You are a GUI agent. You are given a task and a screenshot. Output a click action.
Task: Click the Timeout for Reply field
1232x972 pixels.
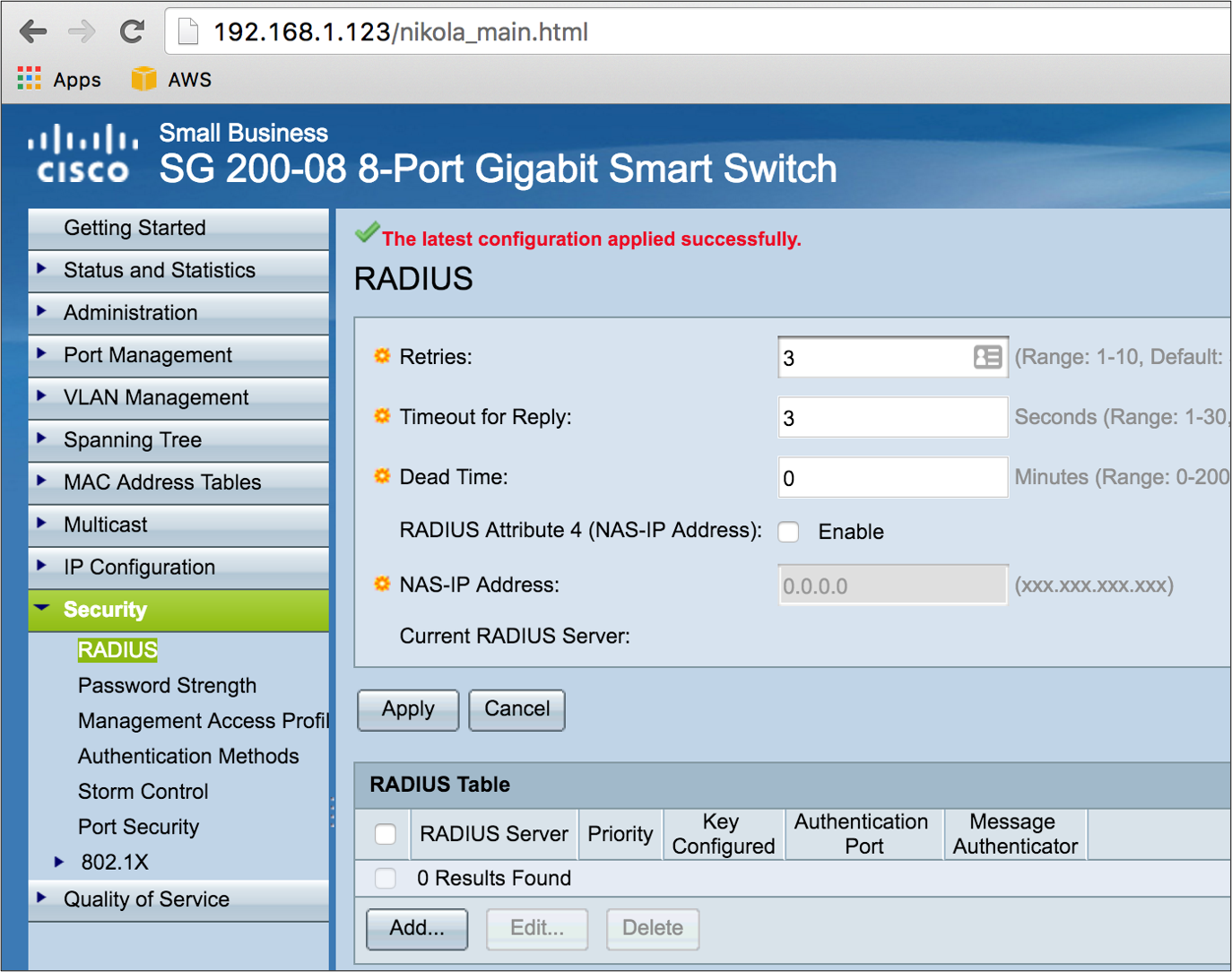pos(892,418)
